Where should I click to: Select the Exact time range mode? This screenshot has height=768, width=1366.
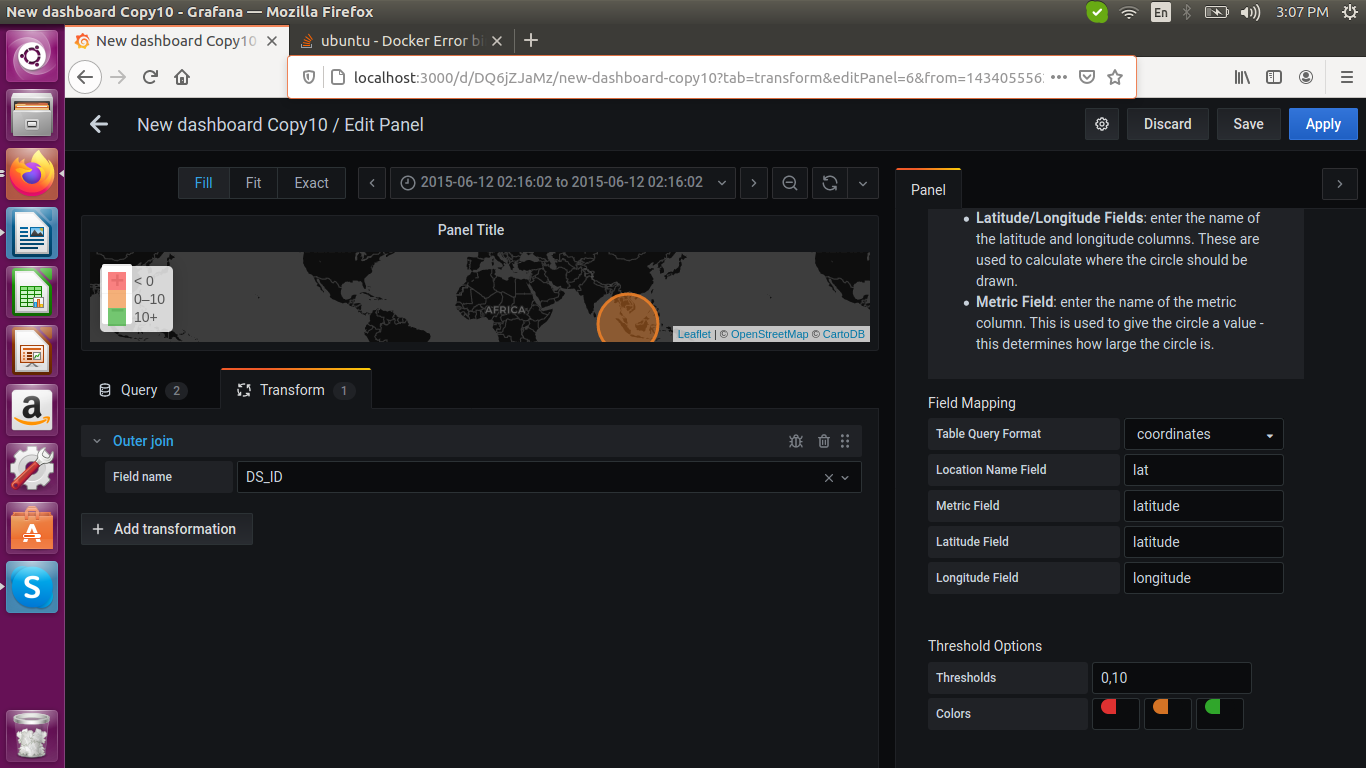click(310, 182)
